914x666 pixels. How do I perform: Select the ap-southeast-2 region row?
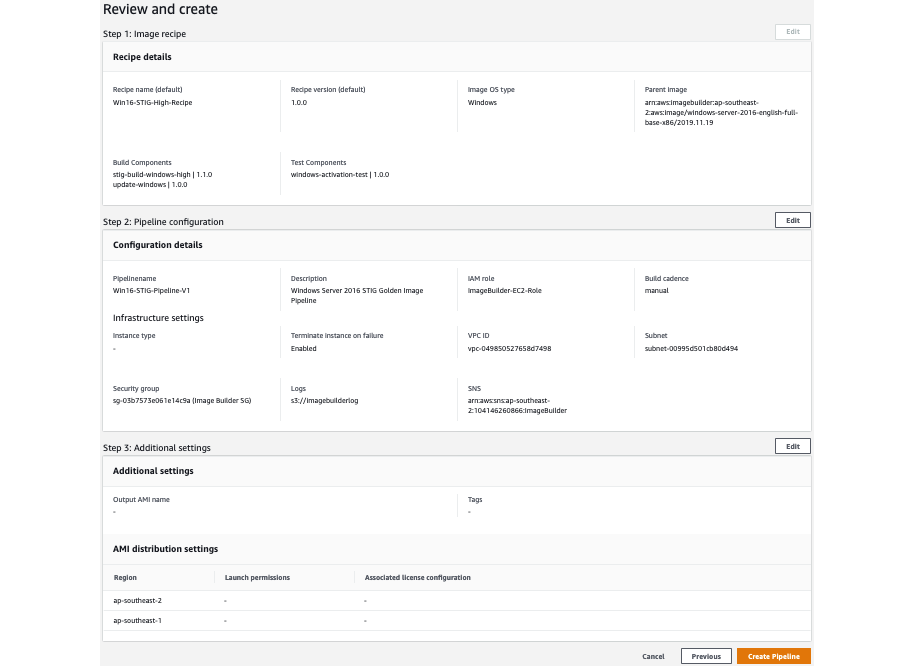(x=137, y=600)
